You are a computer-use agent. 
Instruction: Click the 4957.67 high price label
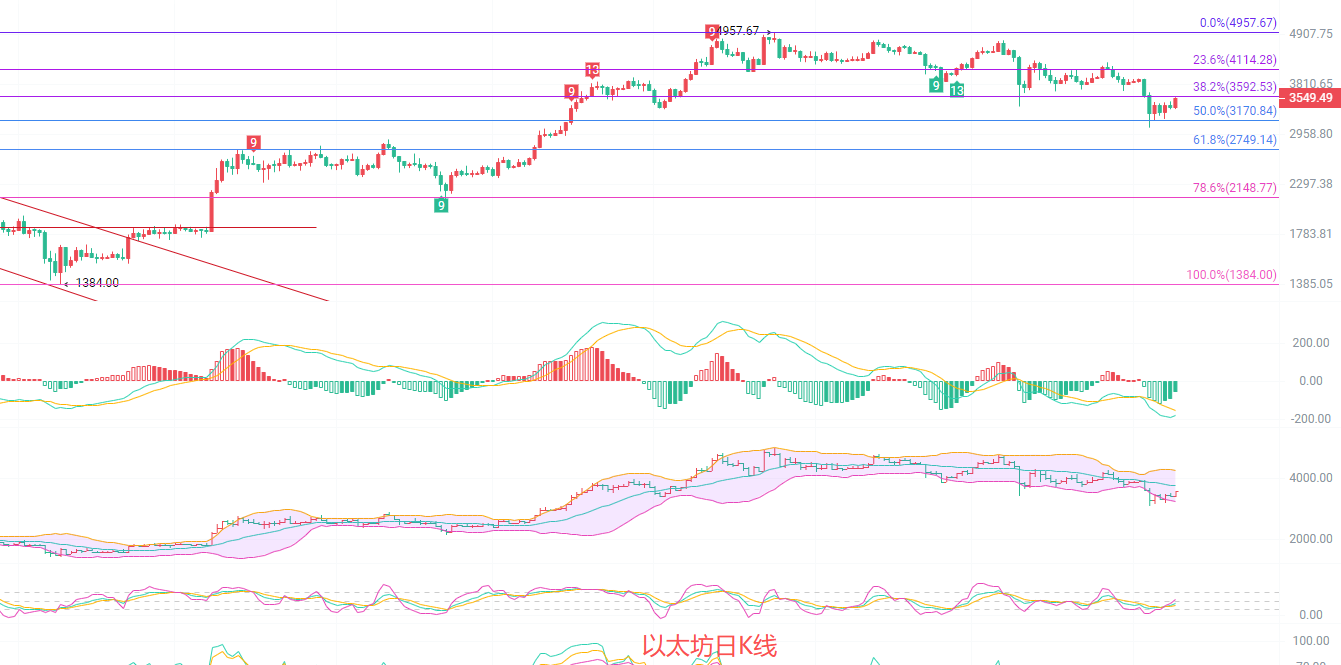pyautogui.click(x=738, y=31)
